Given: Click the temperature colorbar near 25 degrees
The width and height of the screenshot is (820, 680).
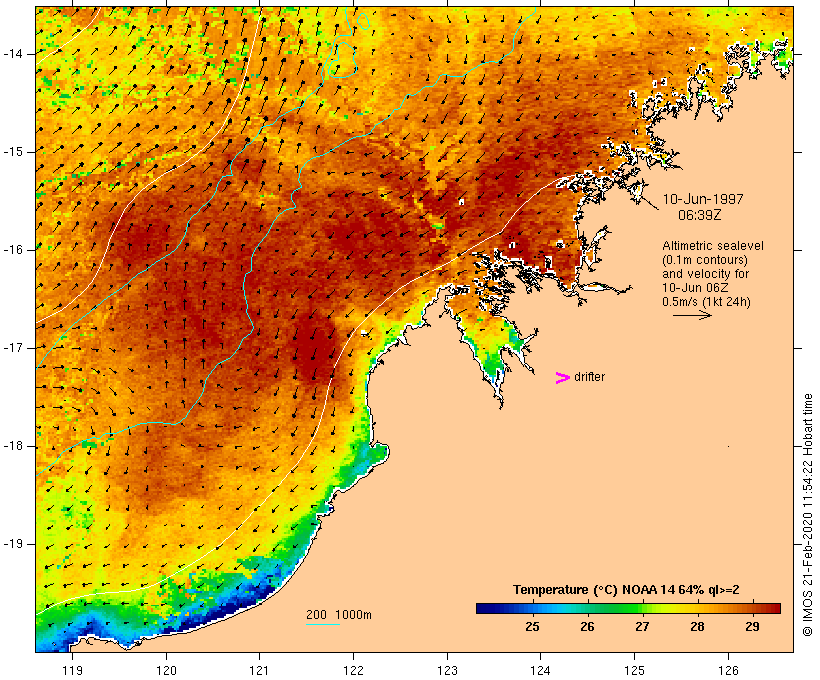Looking at the screenshot, I should click(532, 608).
